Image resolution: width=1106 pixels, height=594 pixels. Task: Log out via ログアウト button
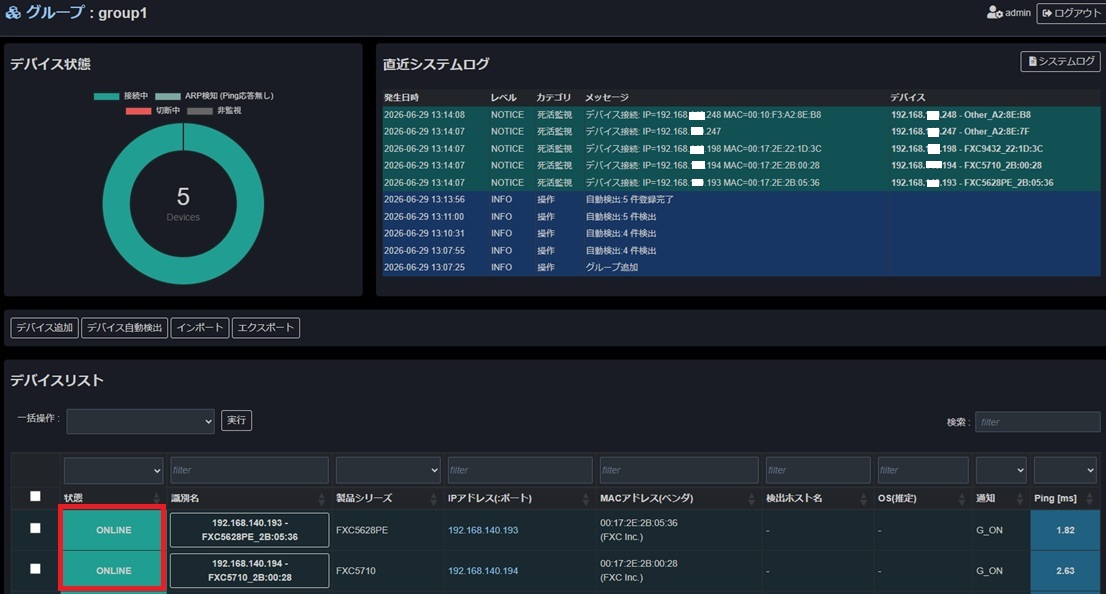coord(1070,13)
